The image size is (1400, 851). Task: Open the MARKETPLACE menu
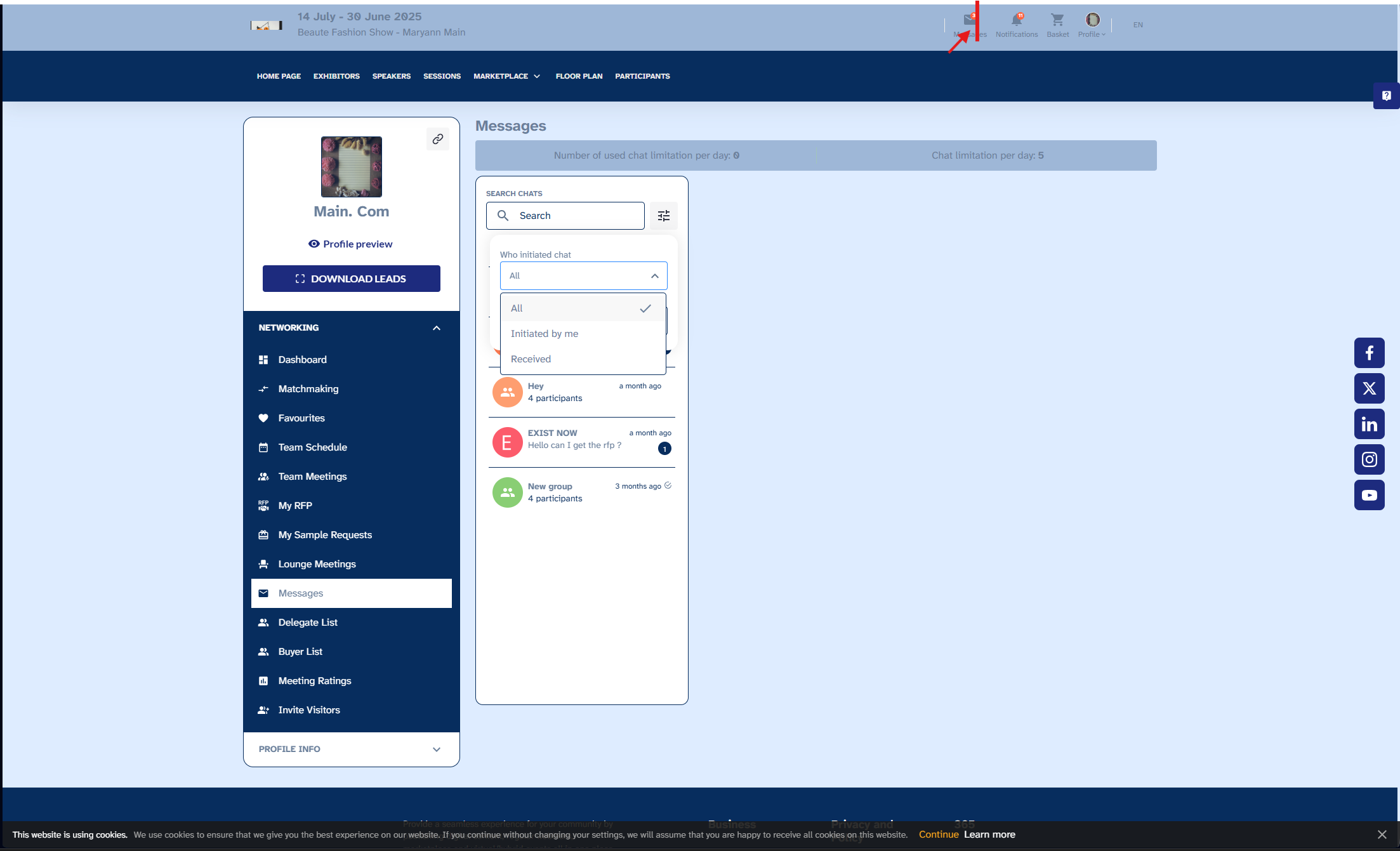[x=506, y=76]
